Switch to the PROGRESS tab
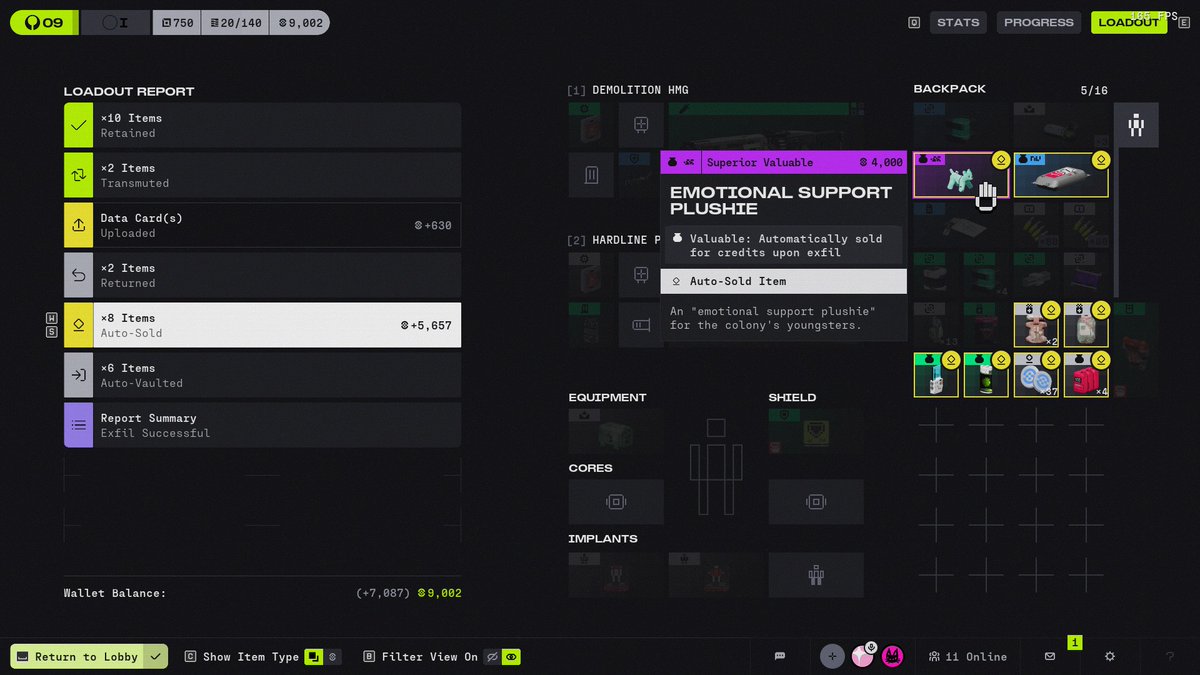This screenshot has height=675, width=1200. 1039,22
